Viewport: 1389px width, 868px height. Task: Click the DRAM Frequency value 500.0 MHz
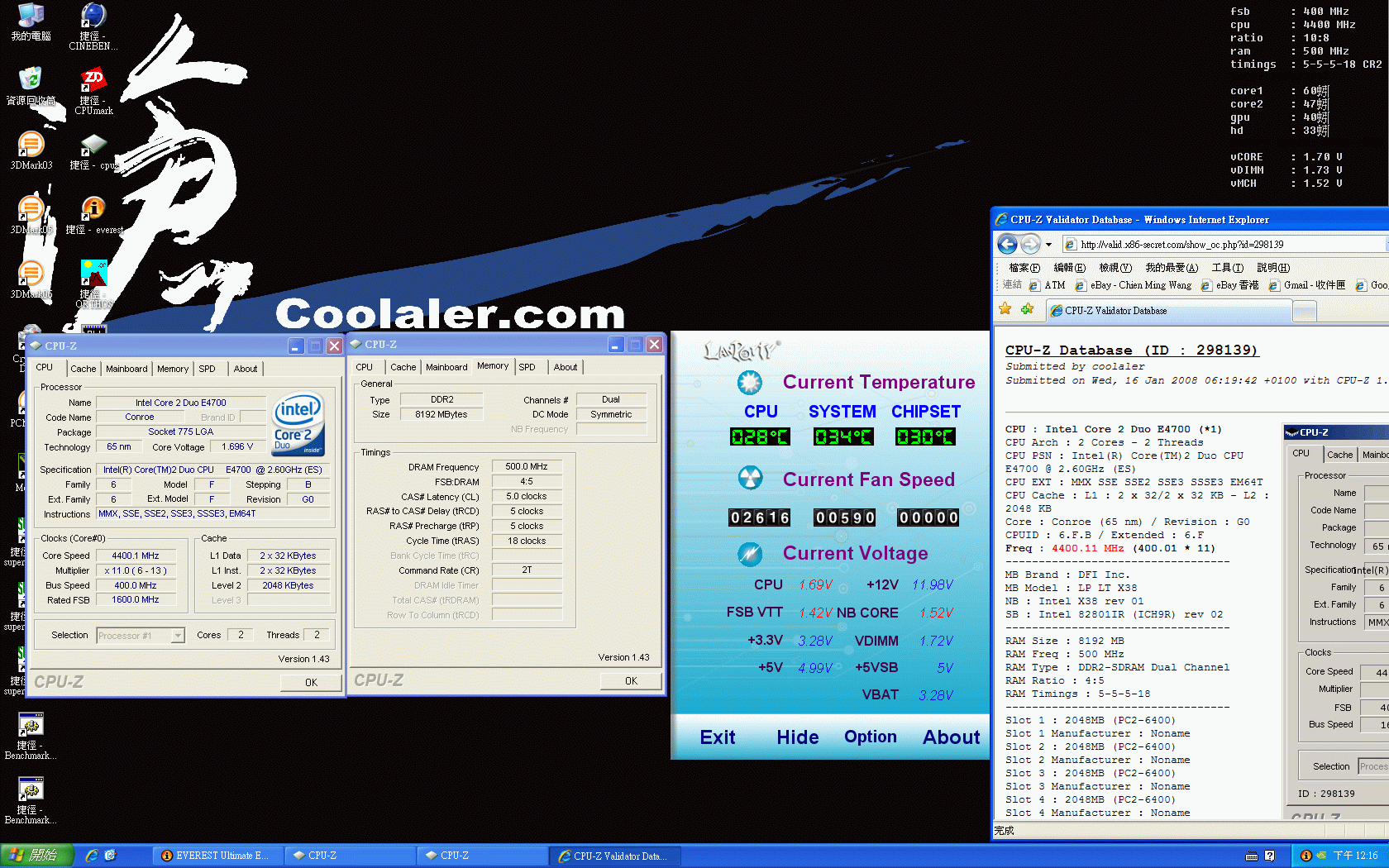pos(527,466)
